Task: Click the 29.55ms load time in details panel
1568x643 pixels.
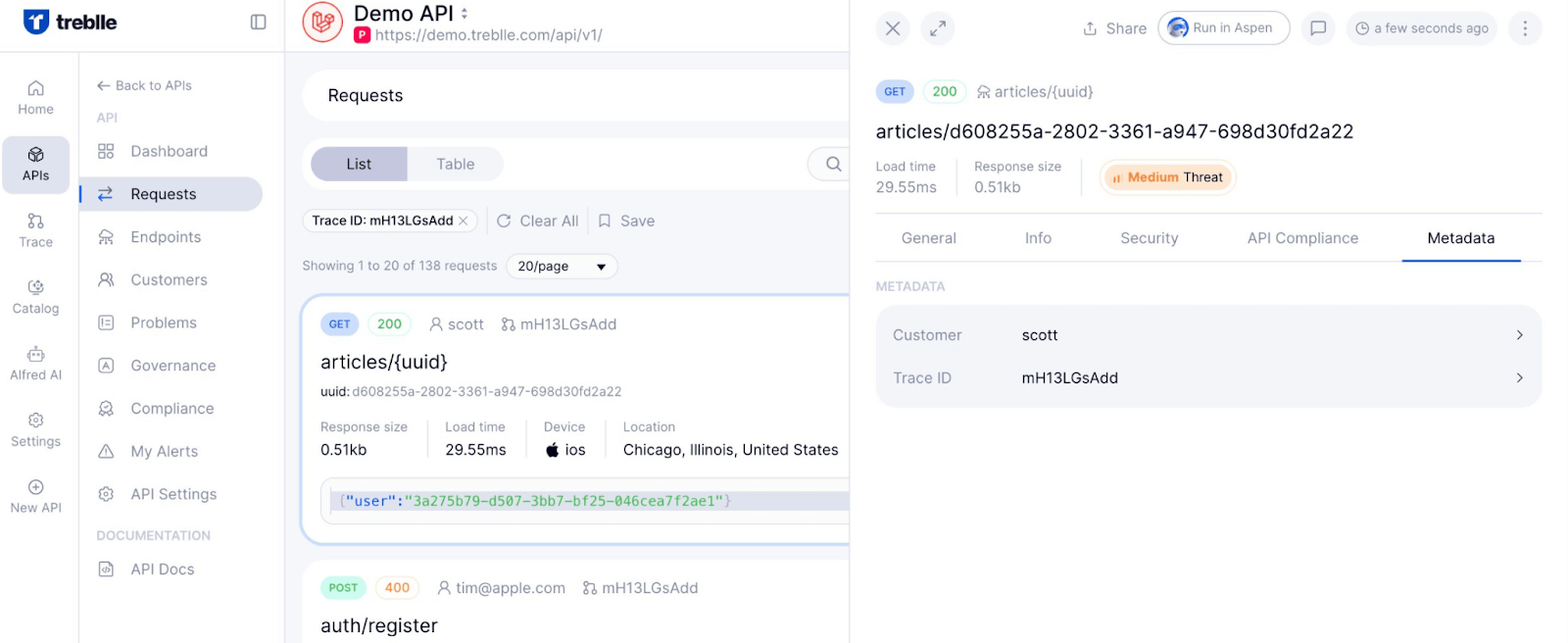Action: [906, 187]
